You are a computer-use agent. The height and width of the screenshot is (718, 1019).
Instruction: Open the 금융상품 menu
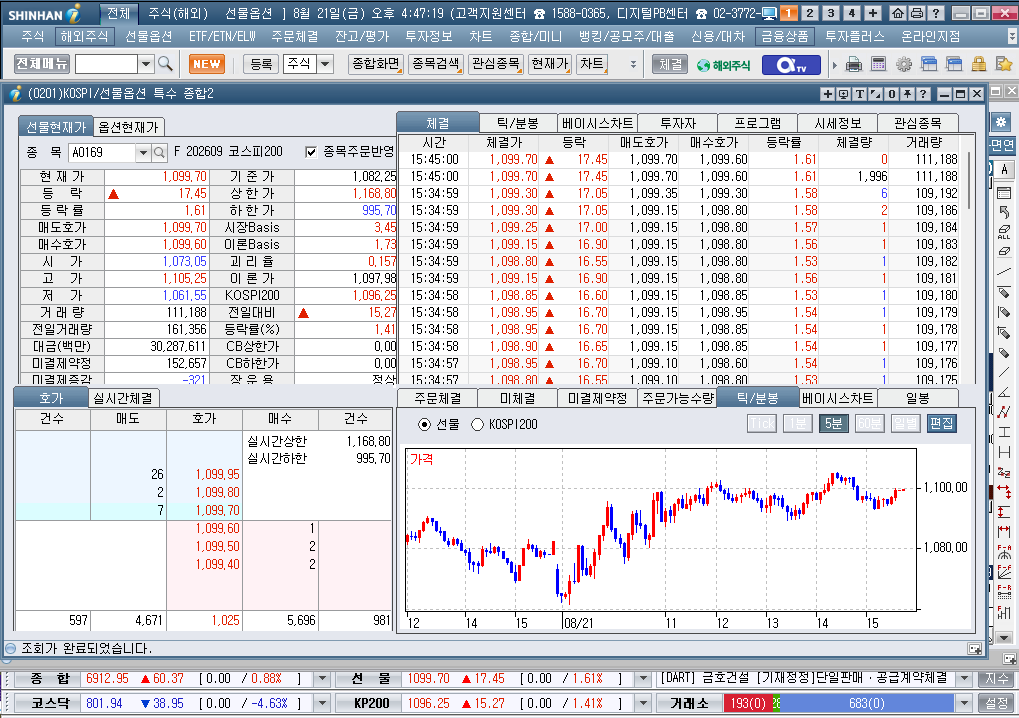784,36
